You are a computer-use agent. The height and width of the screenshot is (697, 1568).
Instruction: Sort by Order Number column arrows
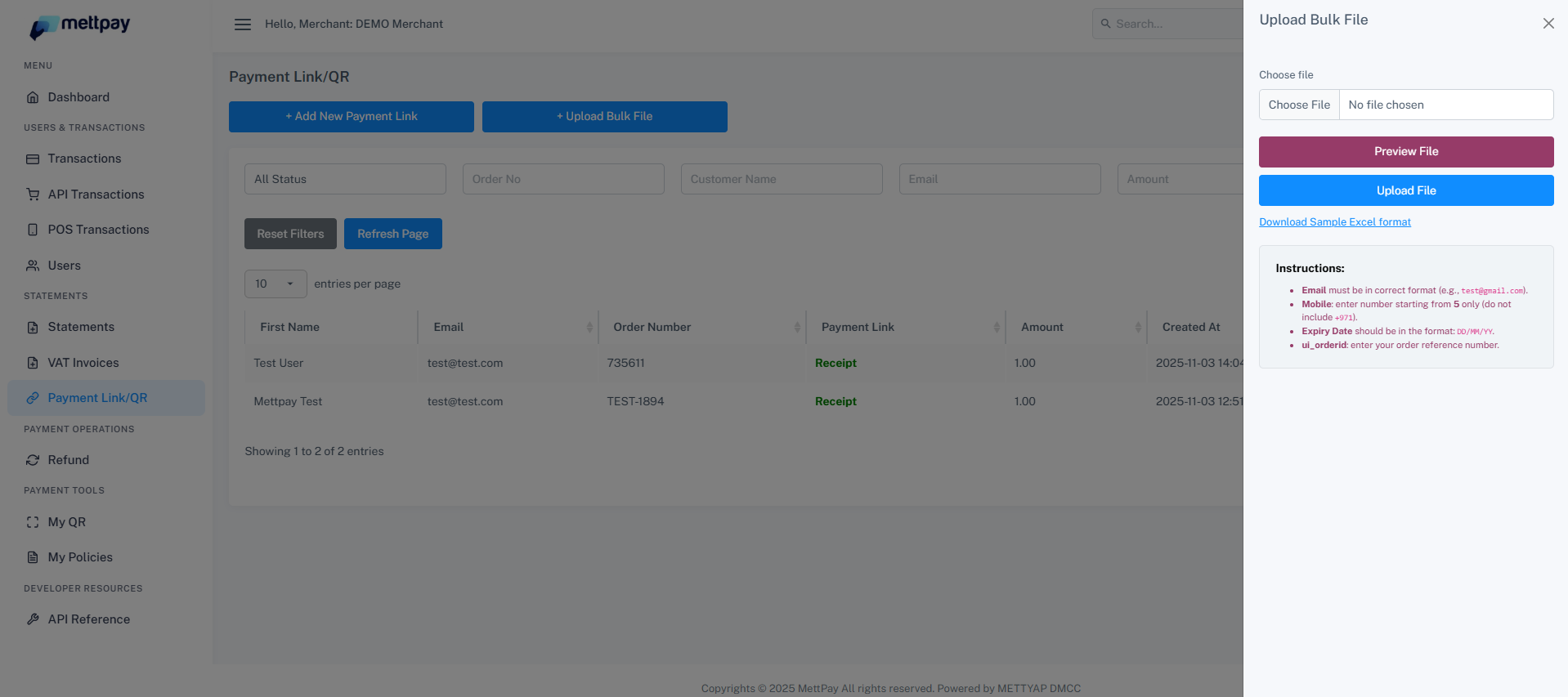(x=797, y=327)
